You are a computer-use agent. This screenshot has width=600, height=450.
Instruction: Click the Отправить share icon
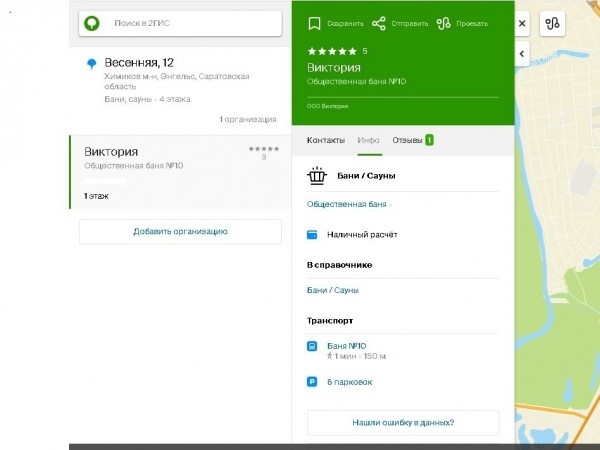pyautogui.click(x=378, y=24)
